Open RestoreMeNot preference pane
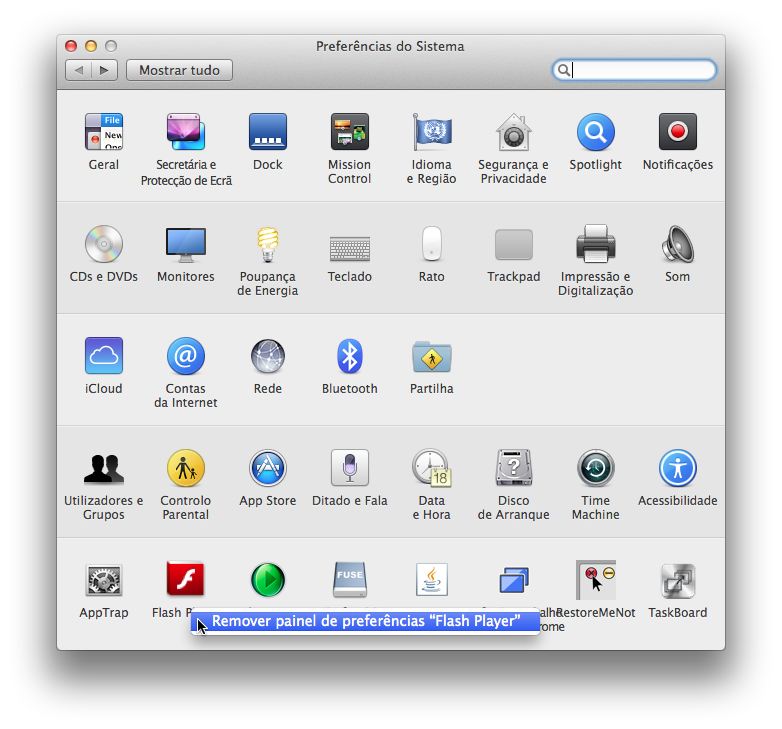 point(595,579)
